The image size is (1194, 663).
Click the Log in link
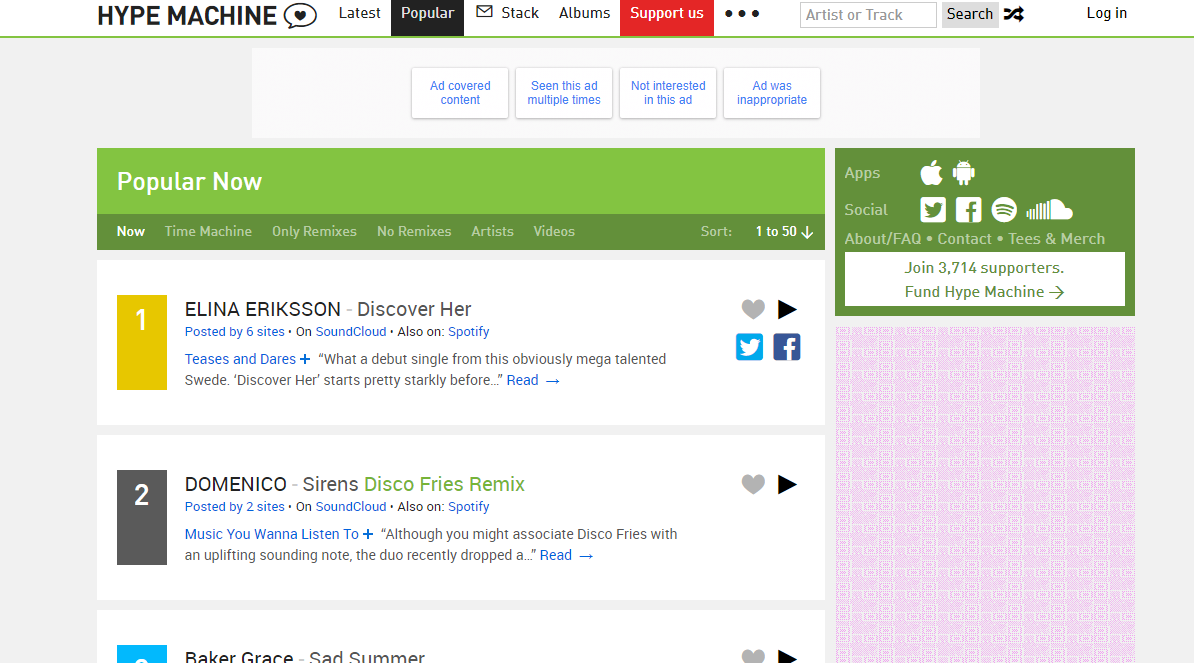pyautogui.click(x=1106, y=13)
